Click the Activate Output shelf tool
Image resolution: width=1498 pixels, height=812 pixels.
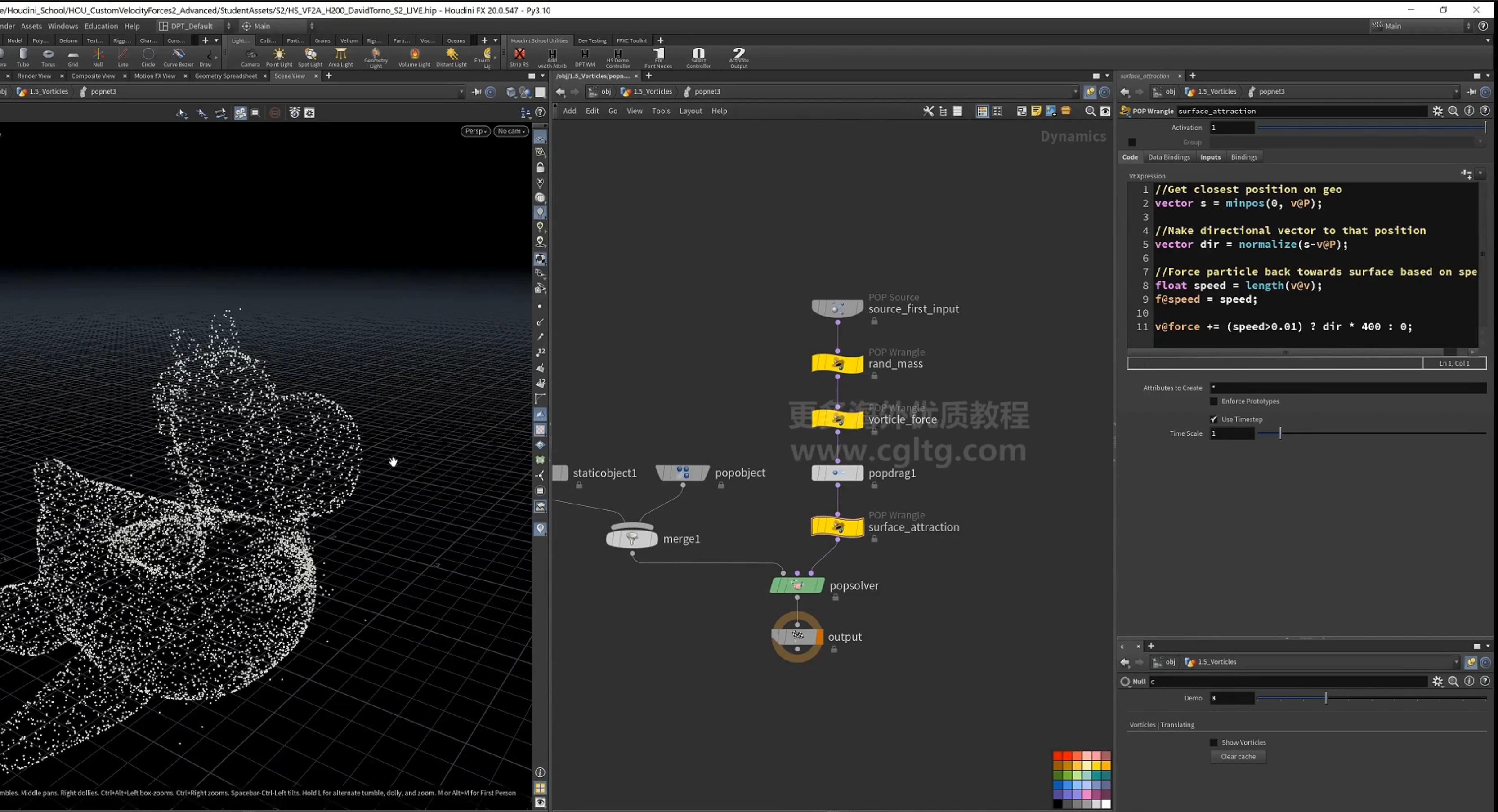[738, 58]
